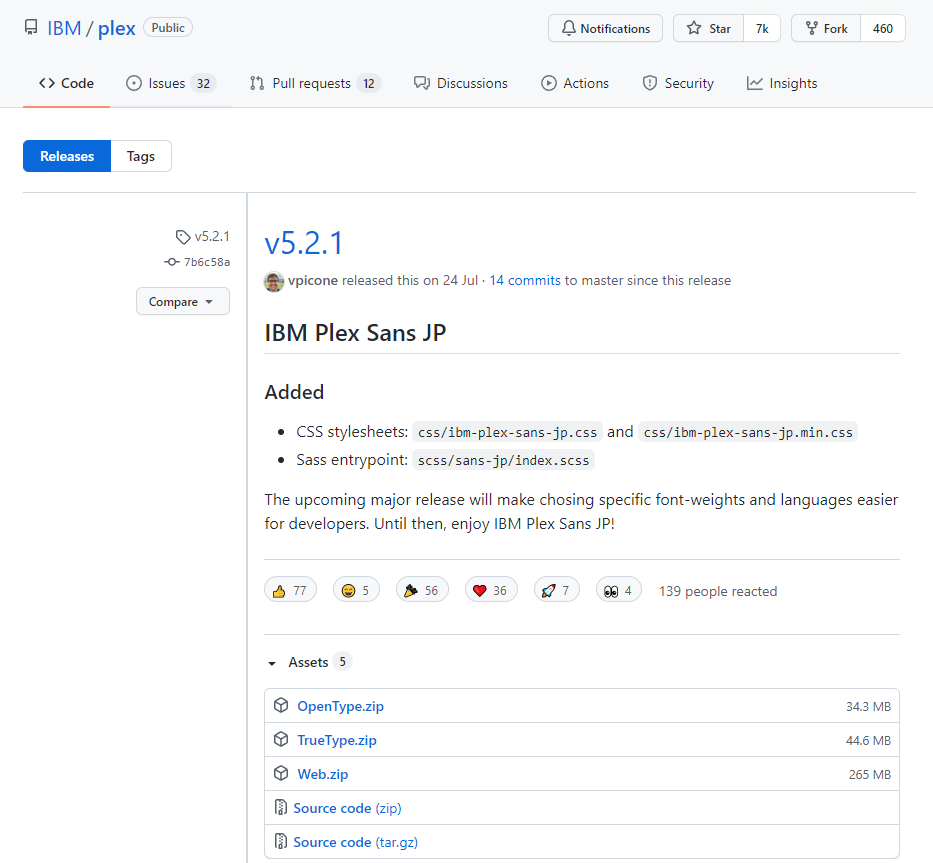Fork the repository
Image resolution: width=933 pixels, height=863 pixels.
tap(826, 29)
